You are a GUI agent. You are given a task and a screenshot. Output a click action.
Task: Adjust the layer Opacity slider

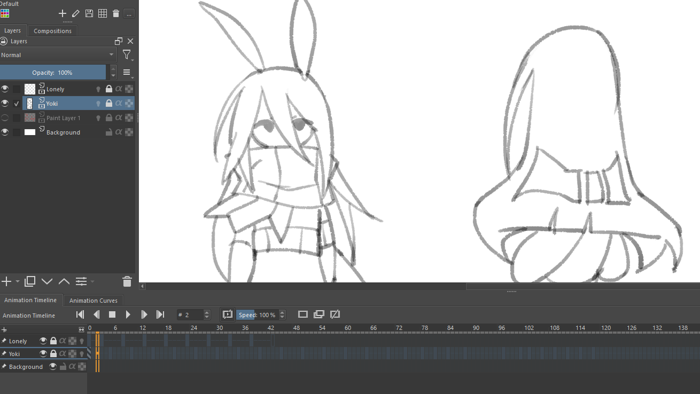coord(53,72)
